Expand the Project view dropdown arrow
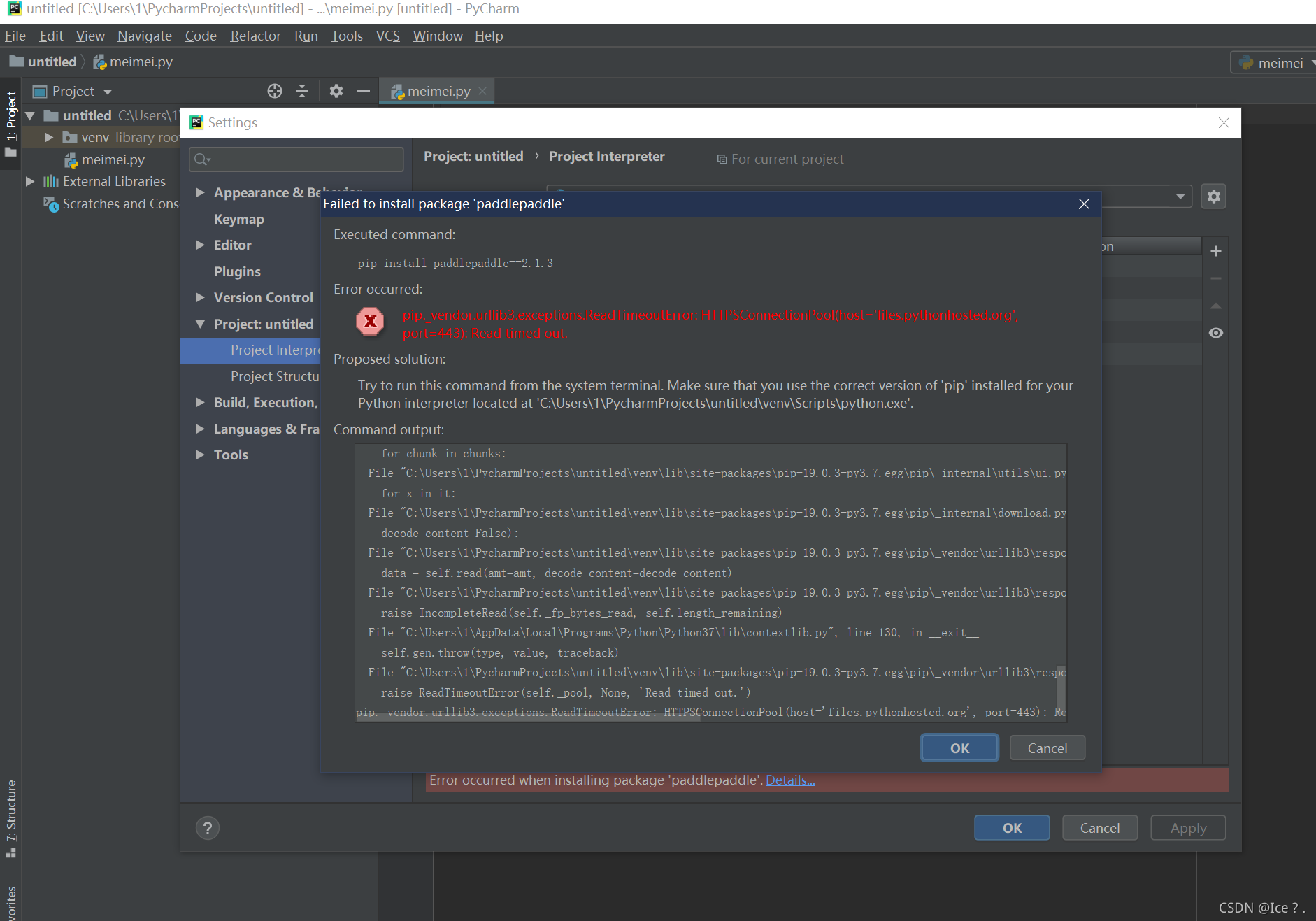The width and height of the screenshot is (1316, 921). 108,92
